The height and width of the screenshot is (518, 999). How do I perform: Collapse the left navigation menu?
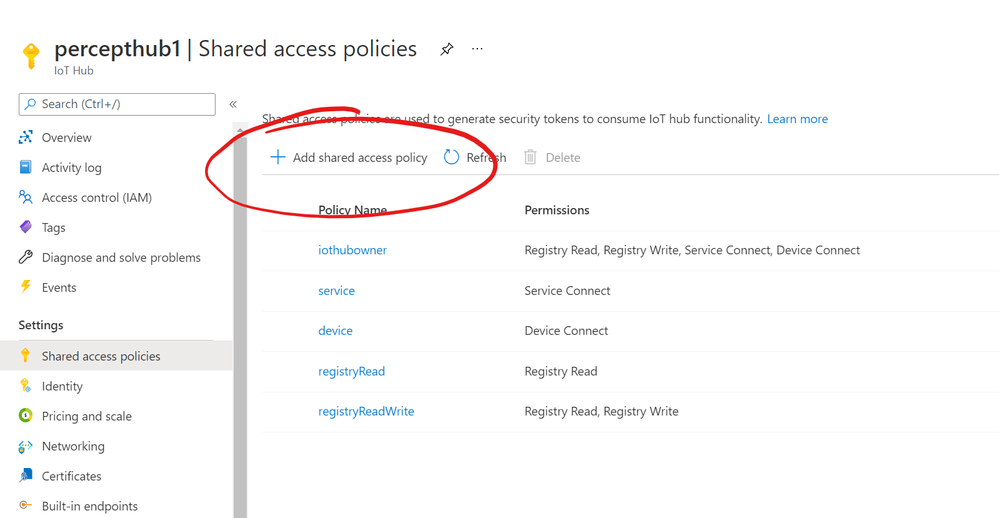(x=233, y=104)
